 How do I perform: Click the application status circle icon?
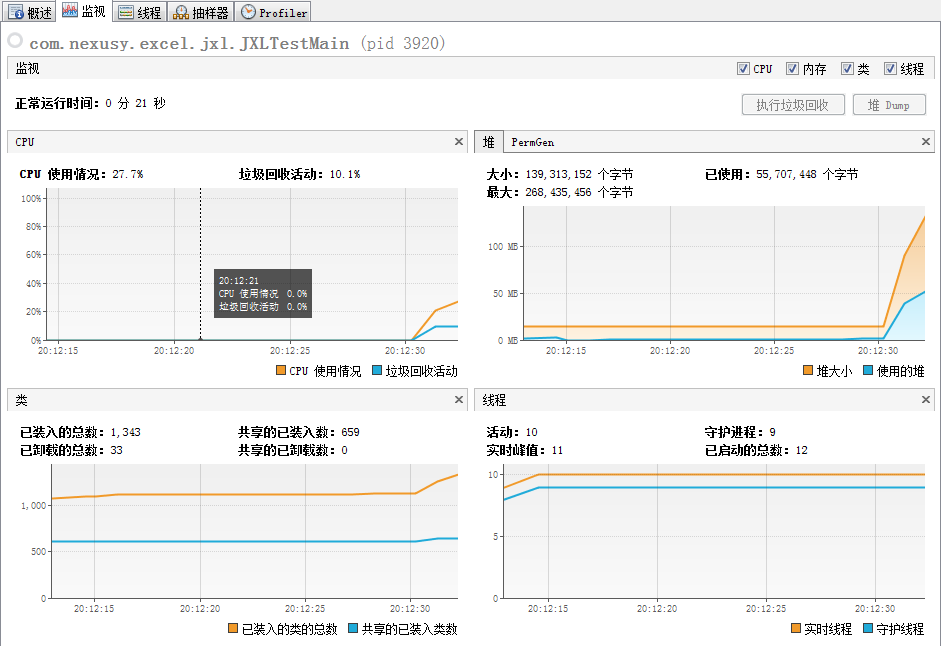point(15,41)
